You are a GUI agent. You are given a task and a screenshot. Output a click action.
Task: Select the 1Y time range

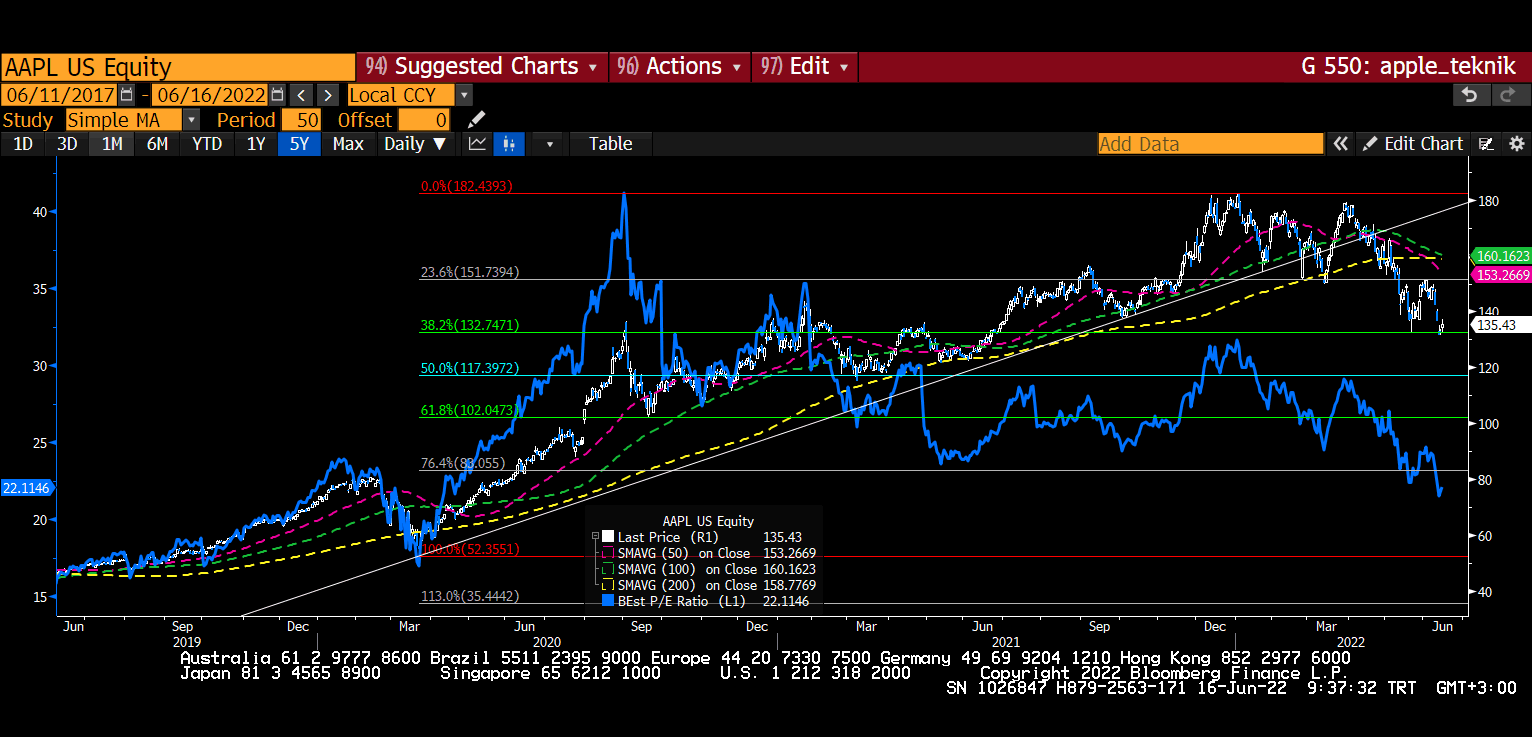tap(256, 144)
